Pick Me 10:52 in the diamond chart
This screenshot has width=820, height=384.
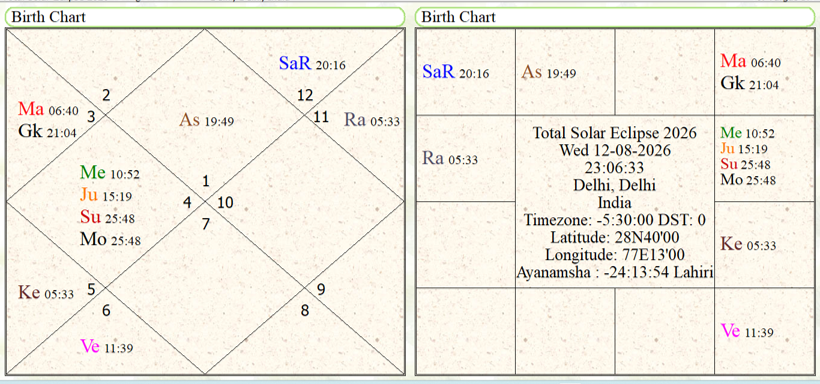110,173
